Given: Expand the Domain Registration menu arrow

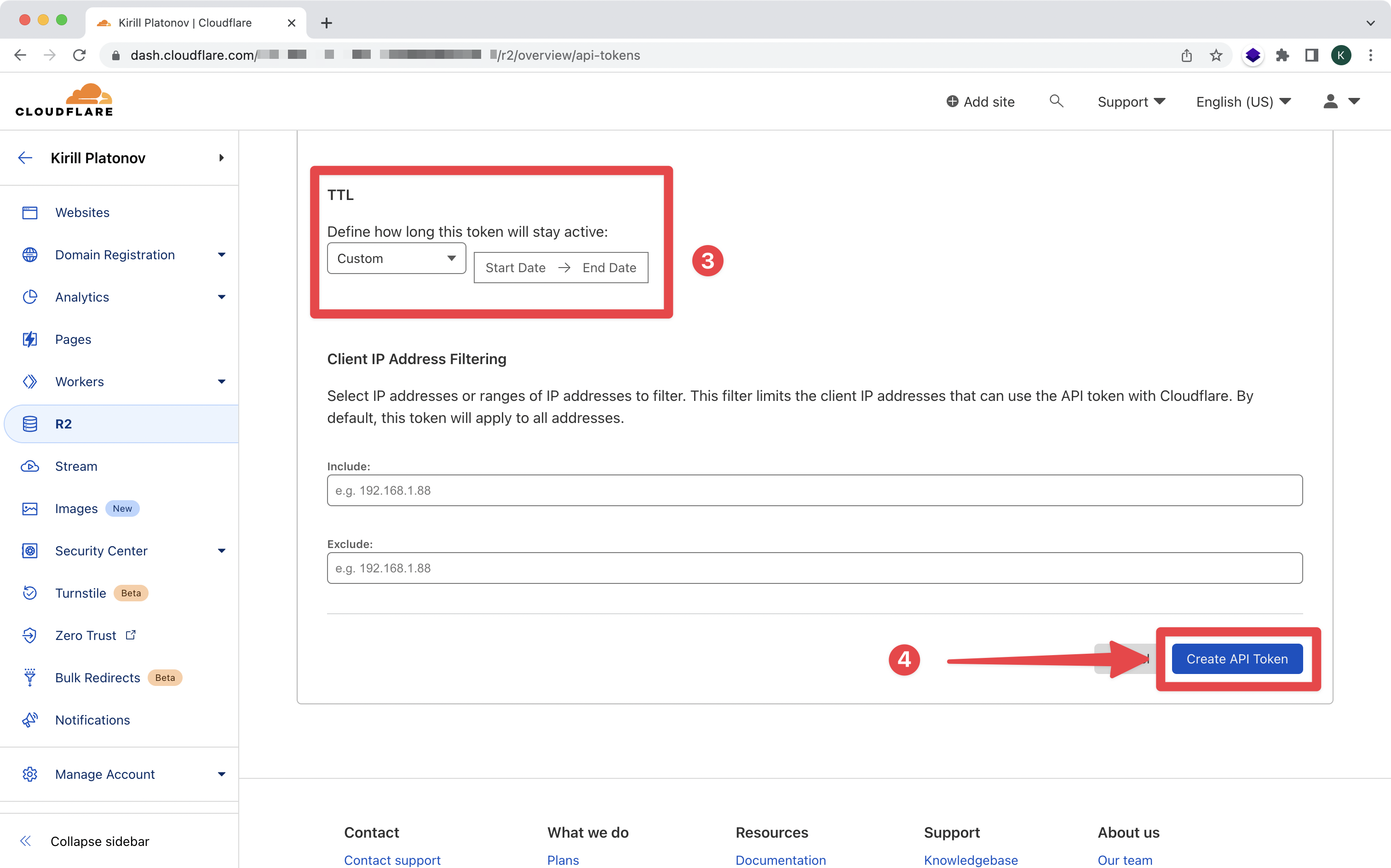Looking at the screenshot, I should click(222, 255).
